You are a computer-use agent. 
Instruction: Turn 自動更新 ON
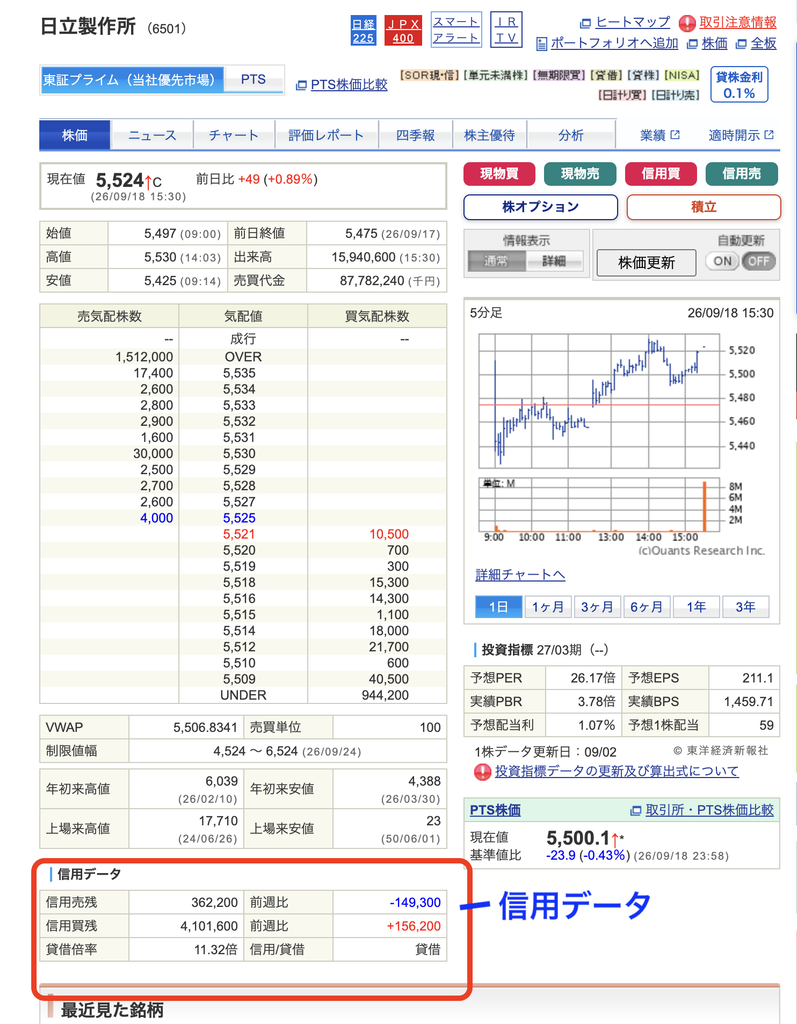click(x=723, y=261)
